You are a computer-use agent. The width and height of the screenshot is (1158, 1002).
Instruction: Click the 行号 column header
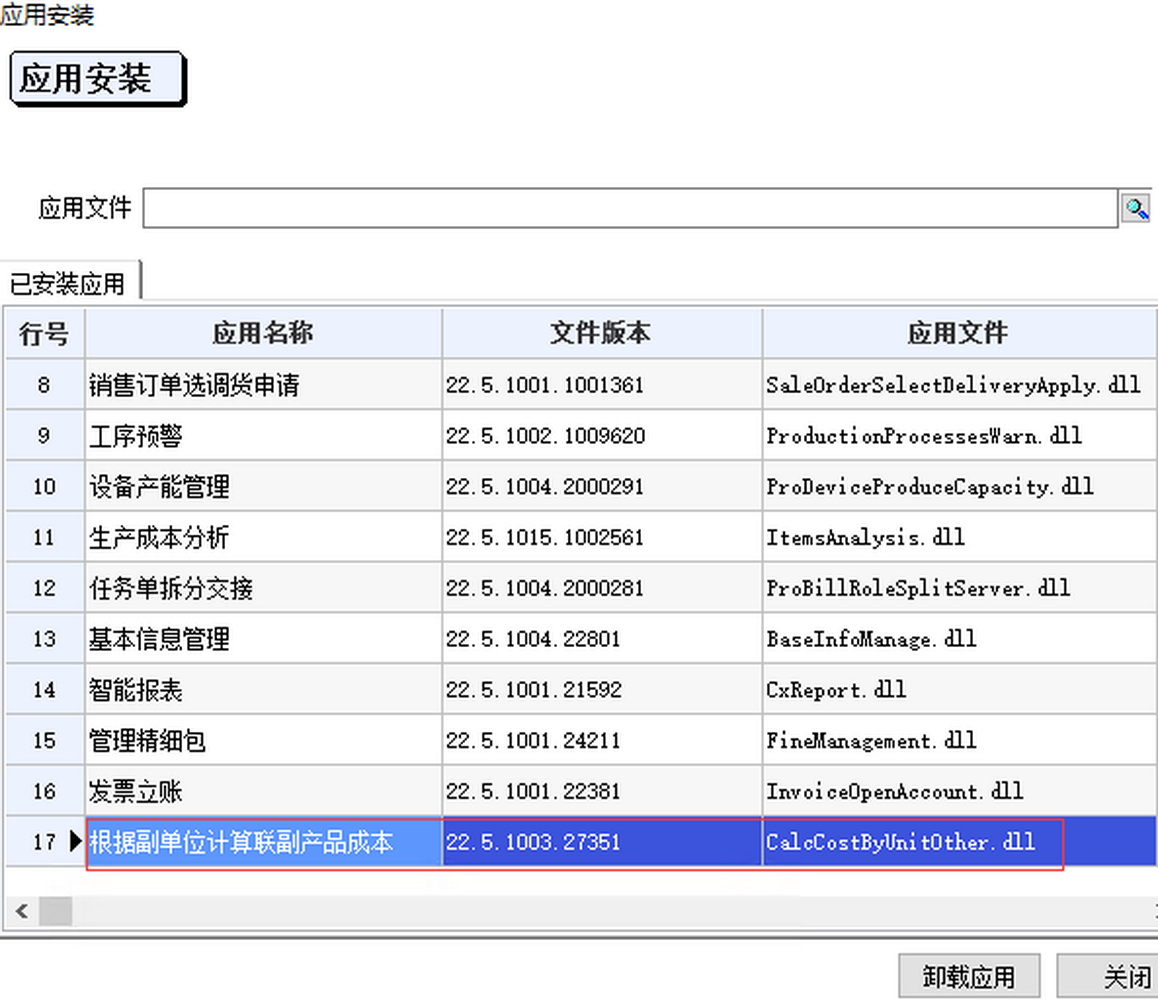pos(44,333)
